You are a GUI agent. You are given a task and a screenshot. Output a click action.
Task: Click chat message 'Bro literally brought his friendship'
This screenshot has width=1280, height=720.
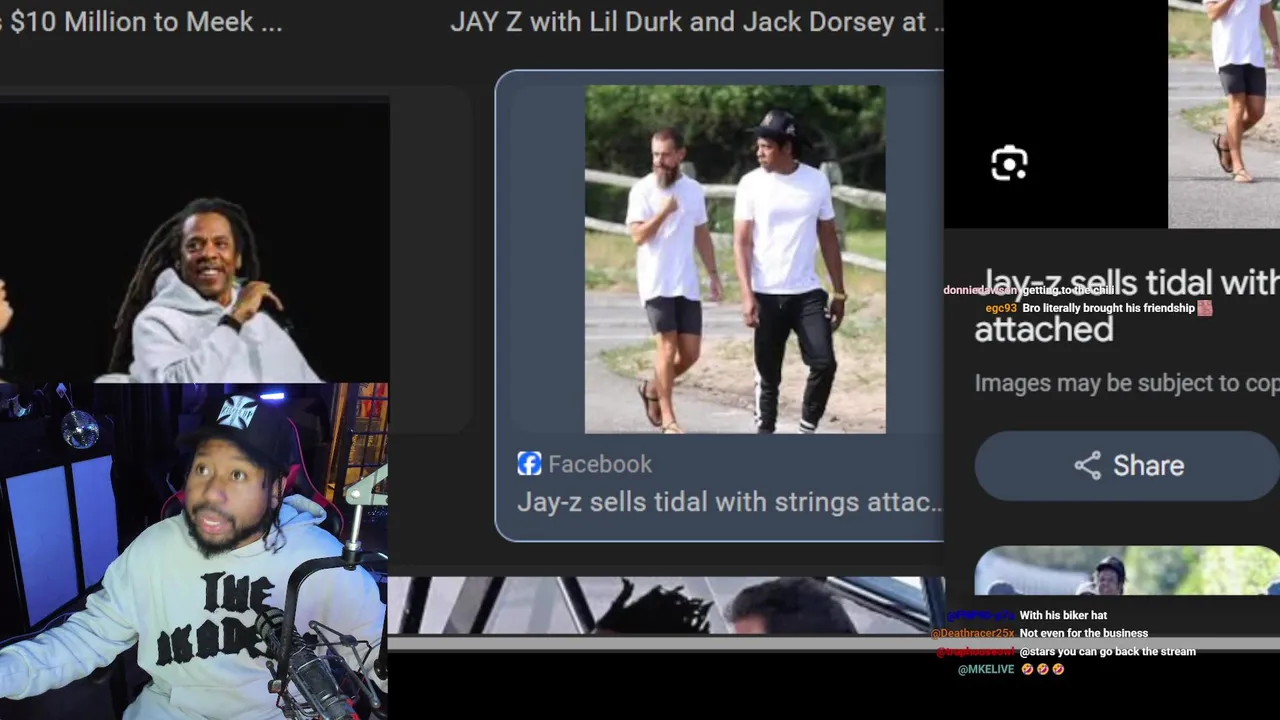[x=1108, y=308]
